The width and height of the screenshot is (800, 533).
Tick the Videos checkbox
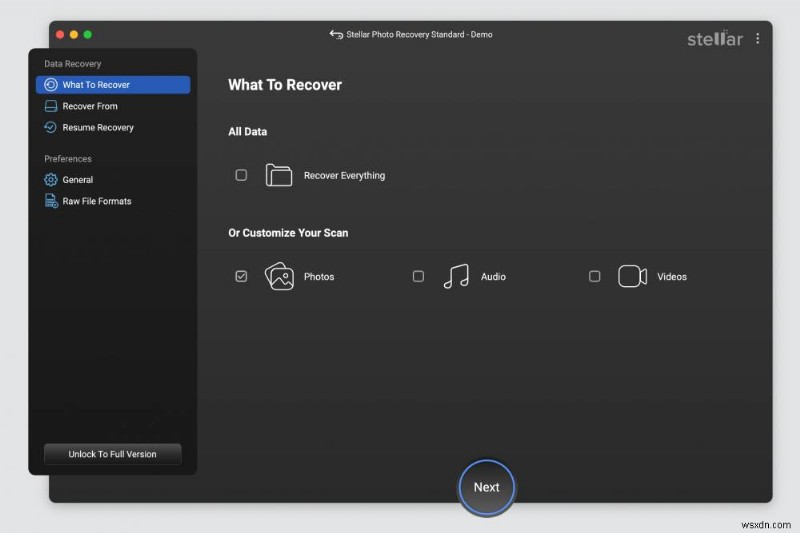tap(594, 276)
